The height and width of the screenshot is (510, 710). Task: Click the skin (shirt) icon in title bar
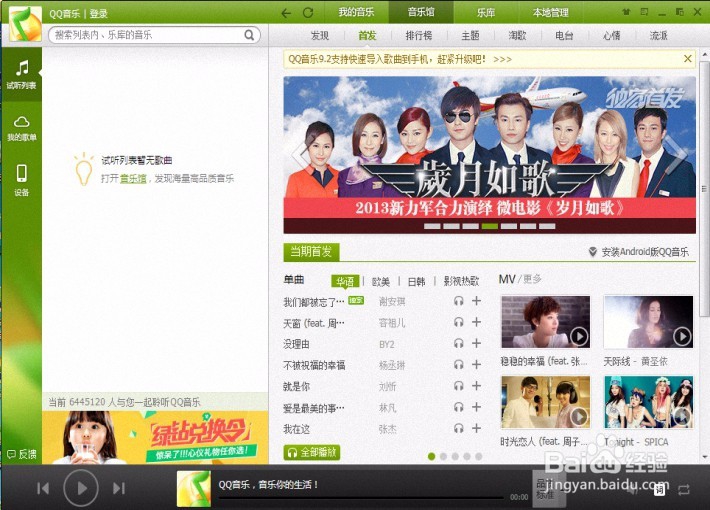[x=626, y=12]
